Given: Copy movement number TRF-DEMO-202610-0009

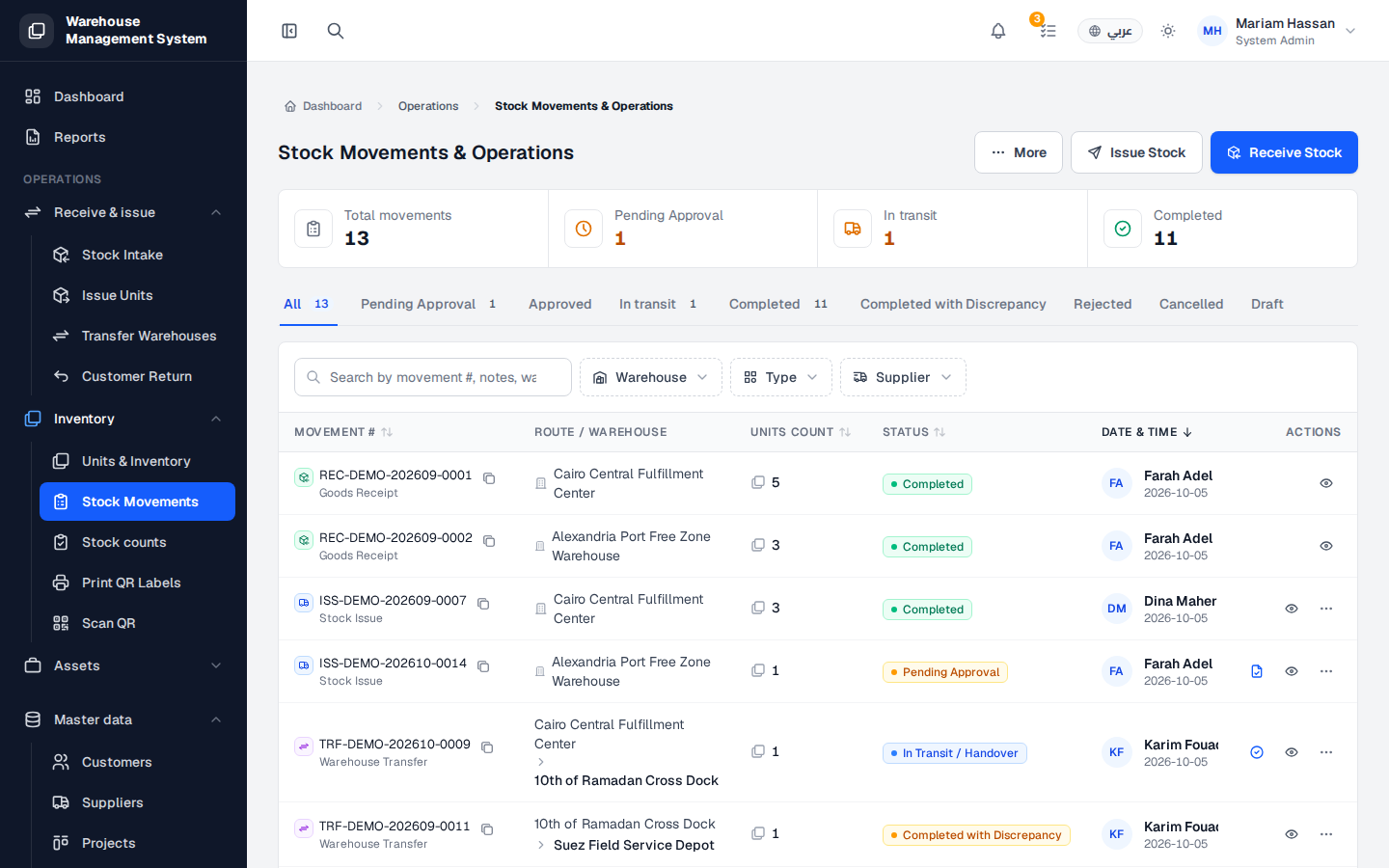Looking at the screenshot, I should (x=487, y=747).
